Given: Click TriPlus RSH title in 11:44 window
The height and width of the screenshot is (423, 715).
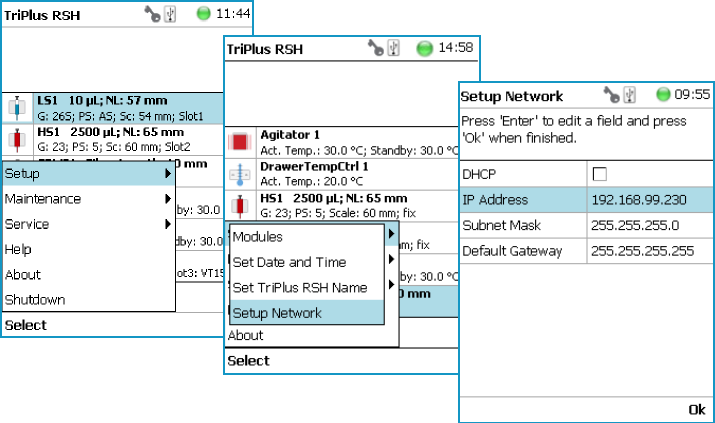Looking at the screenshot, I should 42,15.
